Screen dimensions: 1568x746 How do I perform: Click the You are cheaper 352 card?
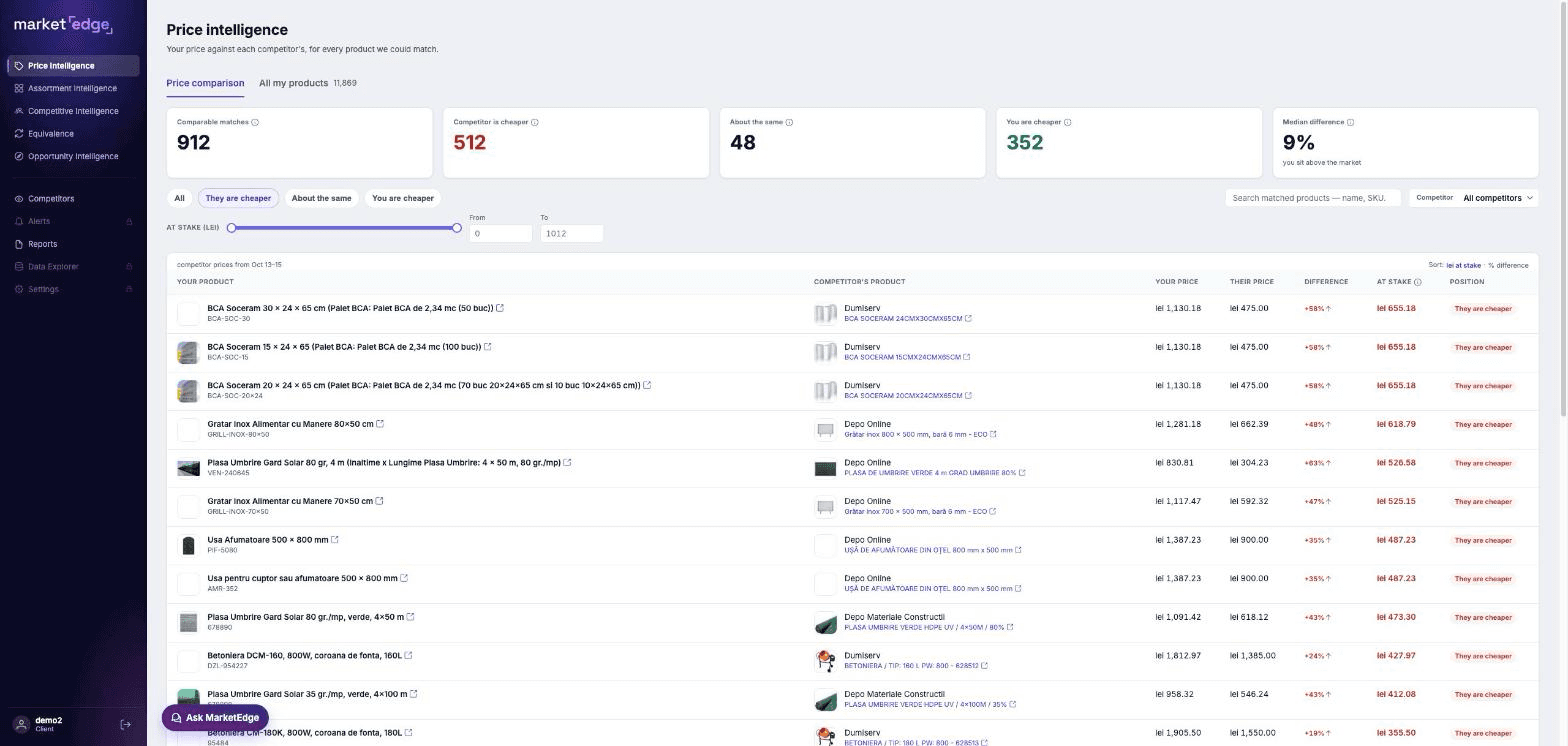point(1129,143)
